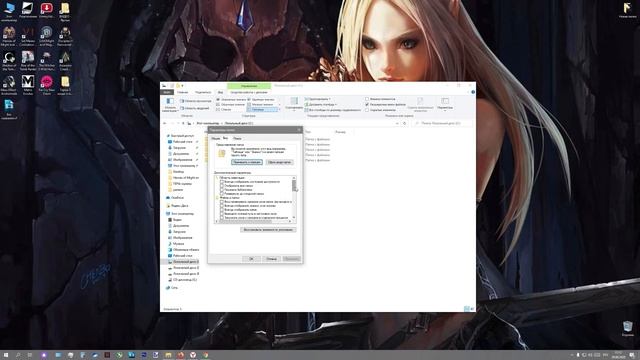Select the Assassin's Creed desktop icon
Screen dimensions: 640x360
65,60
